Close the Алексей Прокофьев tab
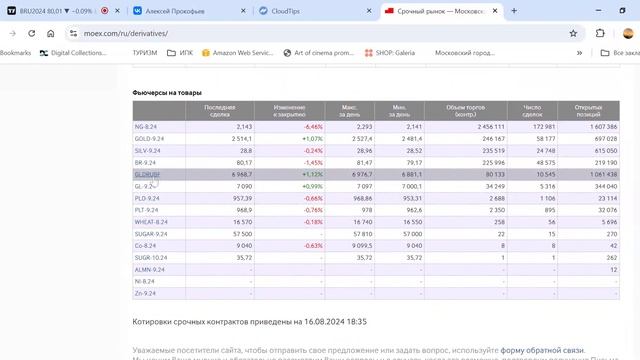Screen dimensions: 640x360 point(243,11)
